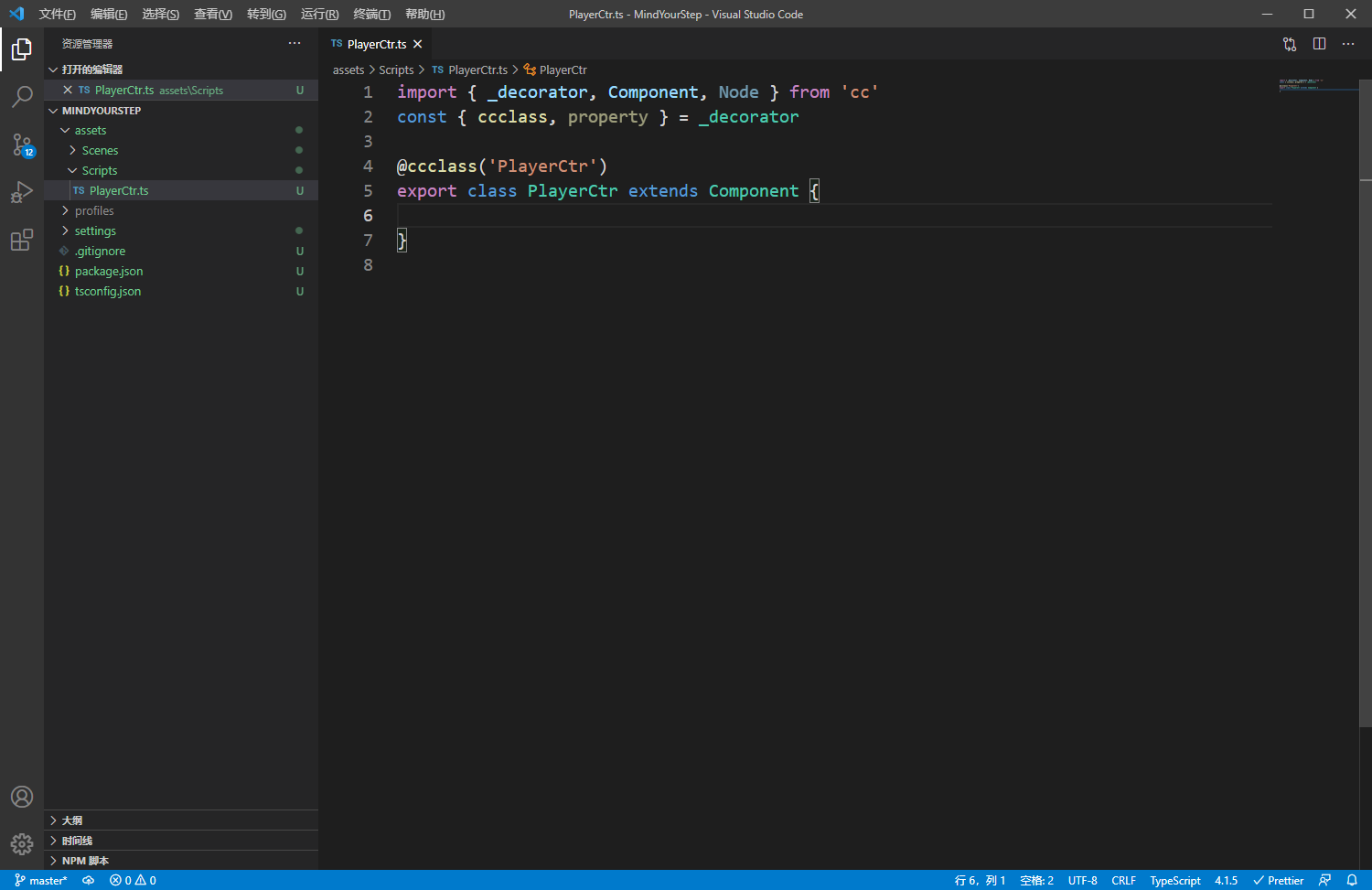This screenshot has height=890, width=1372.
Task: Open package.json in the explorer
Action: click(x=181, y=271)
